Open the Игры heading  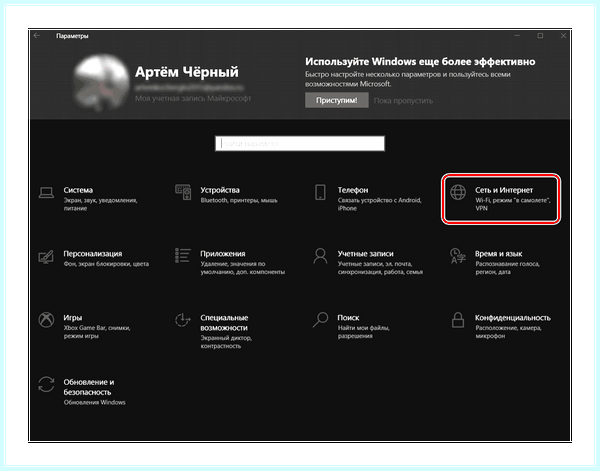coord(73,318)
